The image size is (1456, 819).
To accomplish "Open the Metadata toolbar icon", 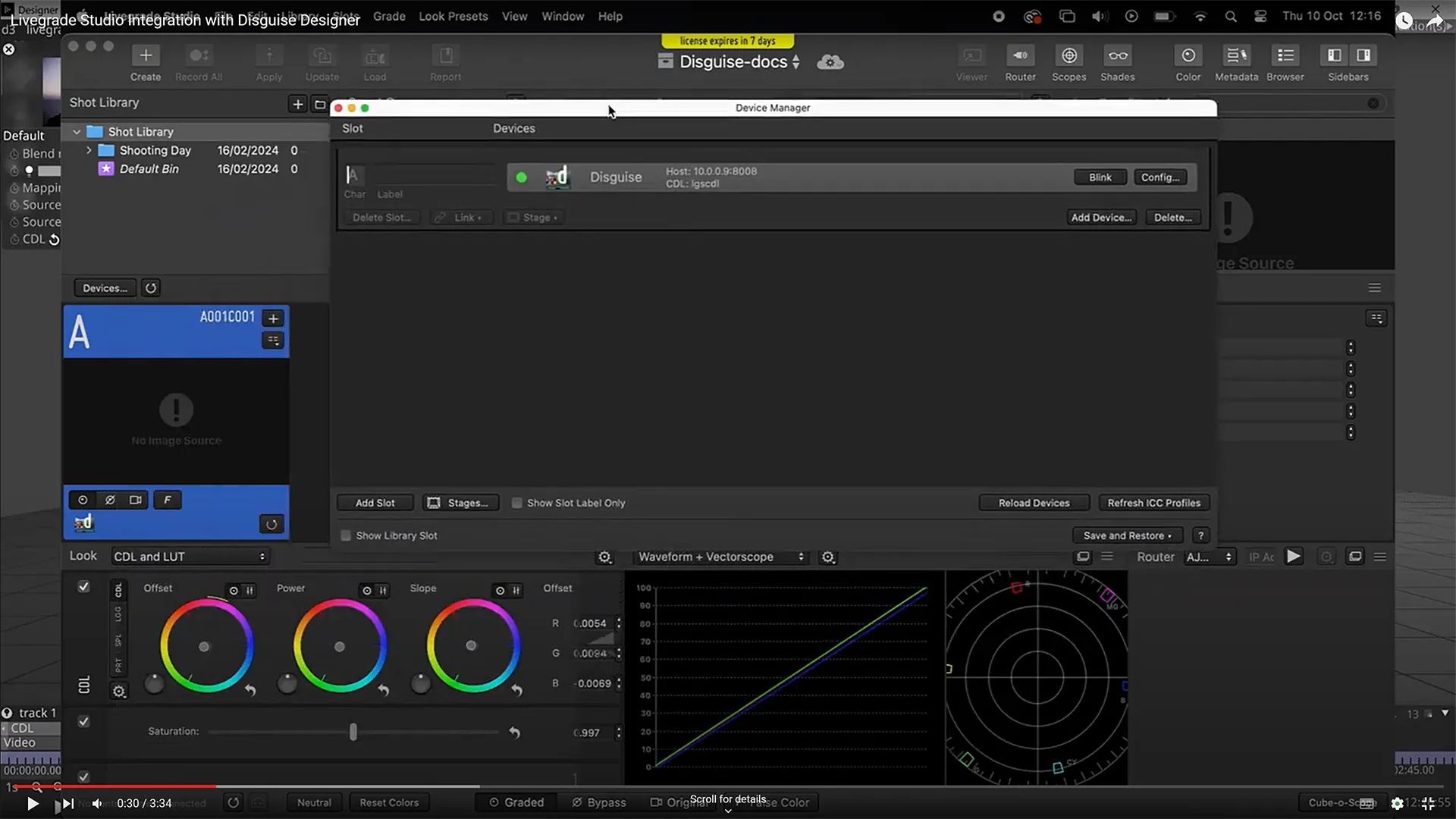I will (1236, 56).
